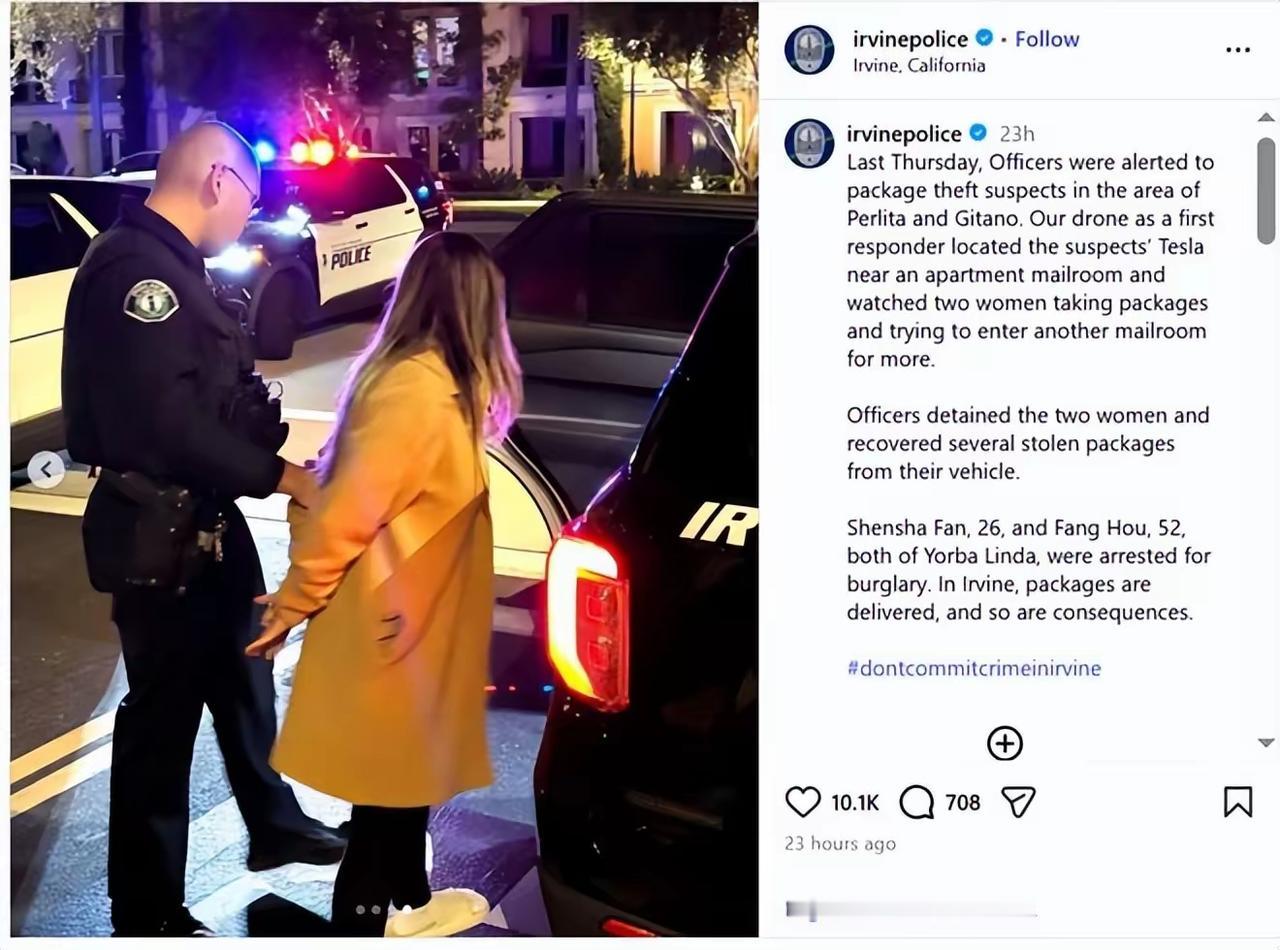The image size is (1280, 950).
Task: Click the arrest photo of officer
Action: coord(384,469)
